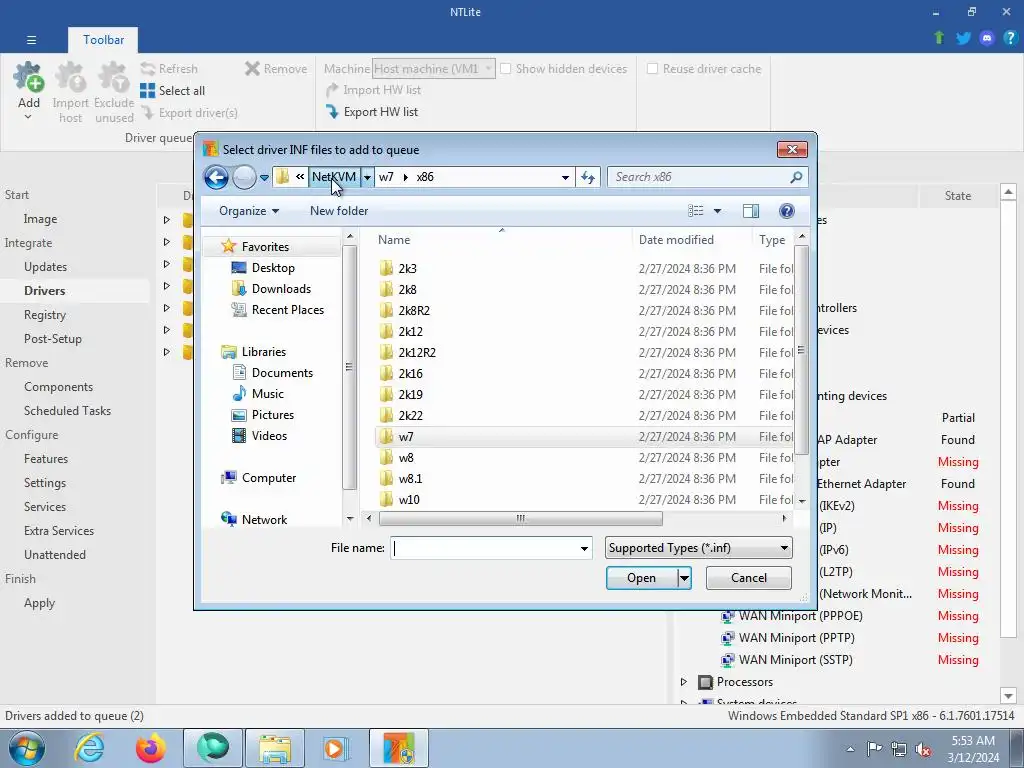Click the Cancel button
The image size is (1024, 768).
[x=748, y=578]
